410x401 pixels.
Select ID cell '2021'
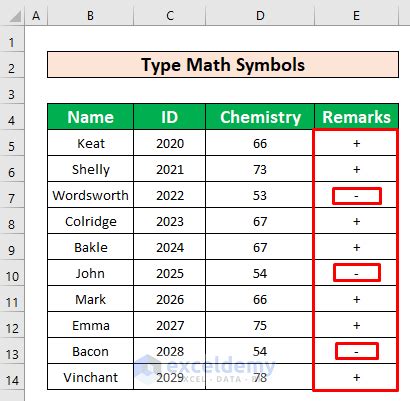coord(170,169)
